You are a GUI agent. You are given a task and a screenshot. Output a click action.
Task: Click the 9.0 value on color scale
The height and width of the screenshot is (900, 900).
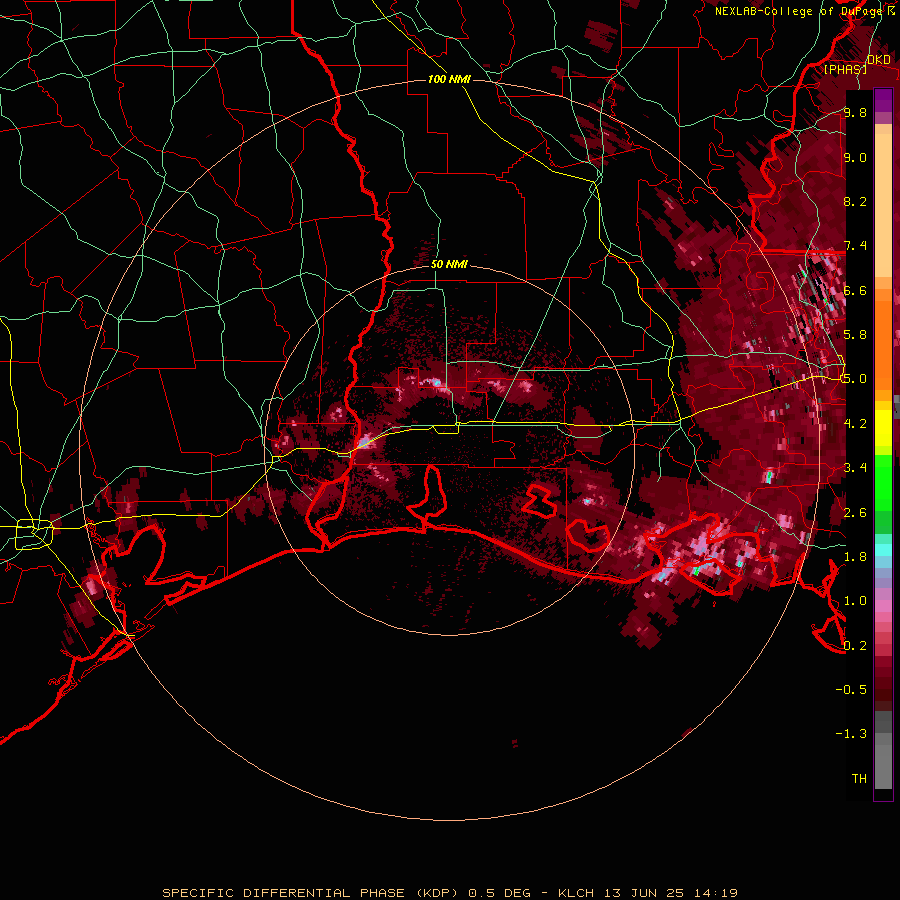[855, 157]
